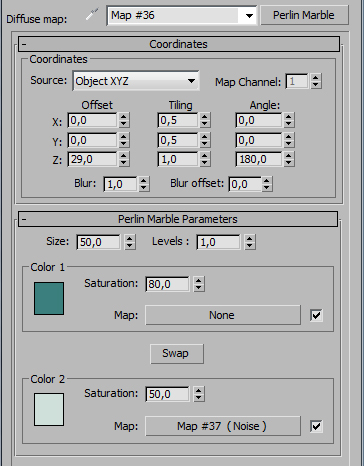Toggle the Color 2 map enable checkbox
Viewport: 364px width, 466px height.
click(316, 426)
